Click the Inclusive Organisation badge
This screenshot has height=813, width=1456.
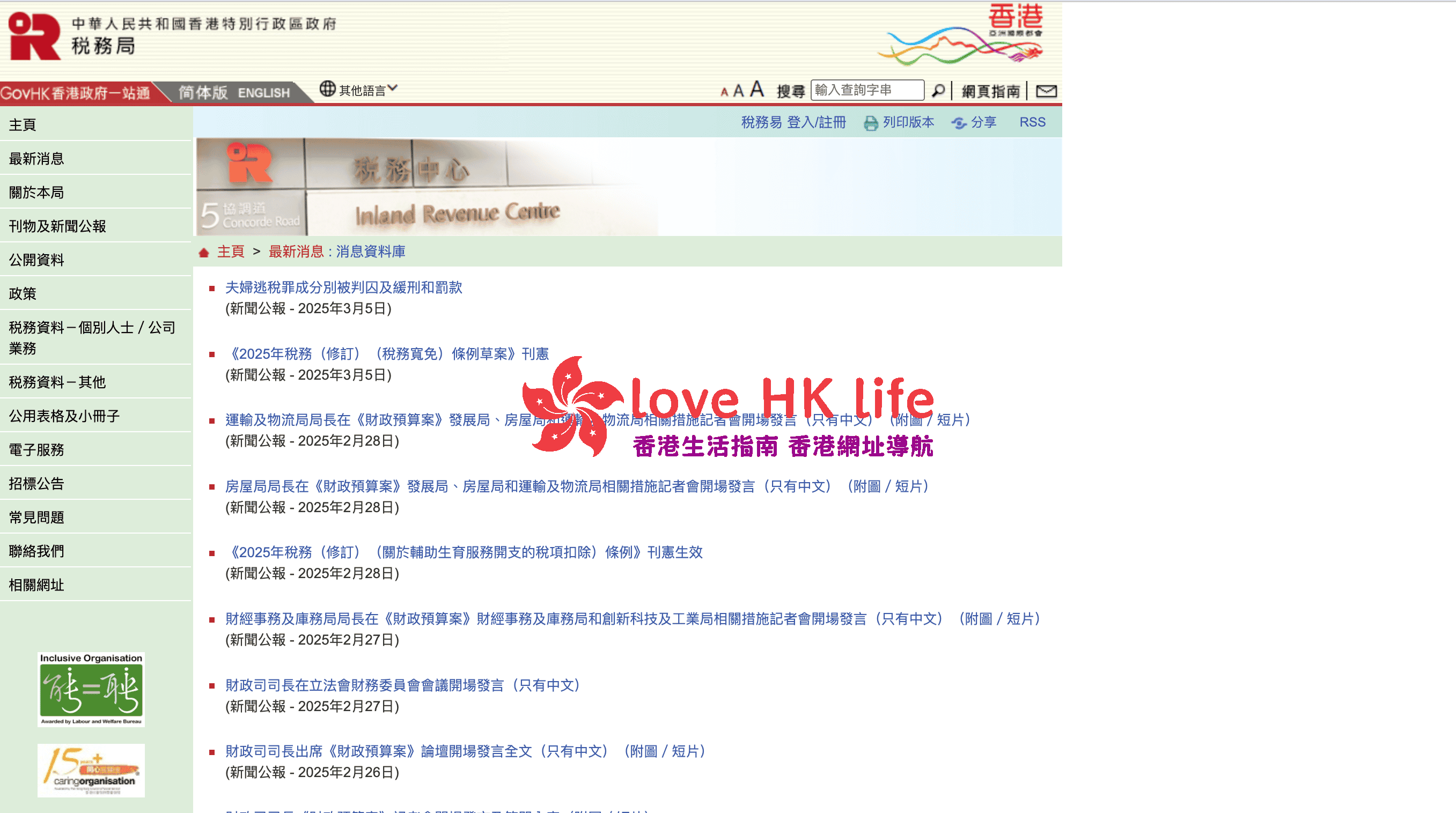[91, 690]
